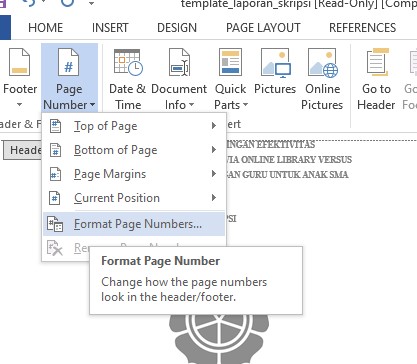This screenshot has width=417, height=364.
Task: Choose Format Page Numbers menu item
Action: (134, 224)
